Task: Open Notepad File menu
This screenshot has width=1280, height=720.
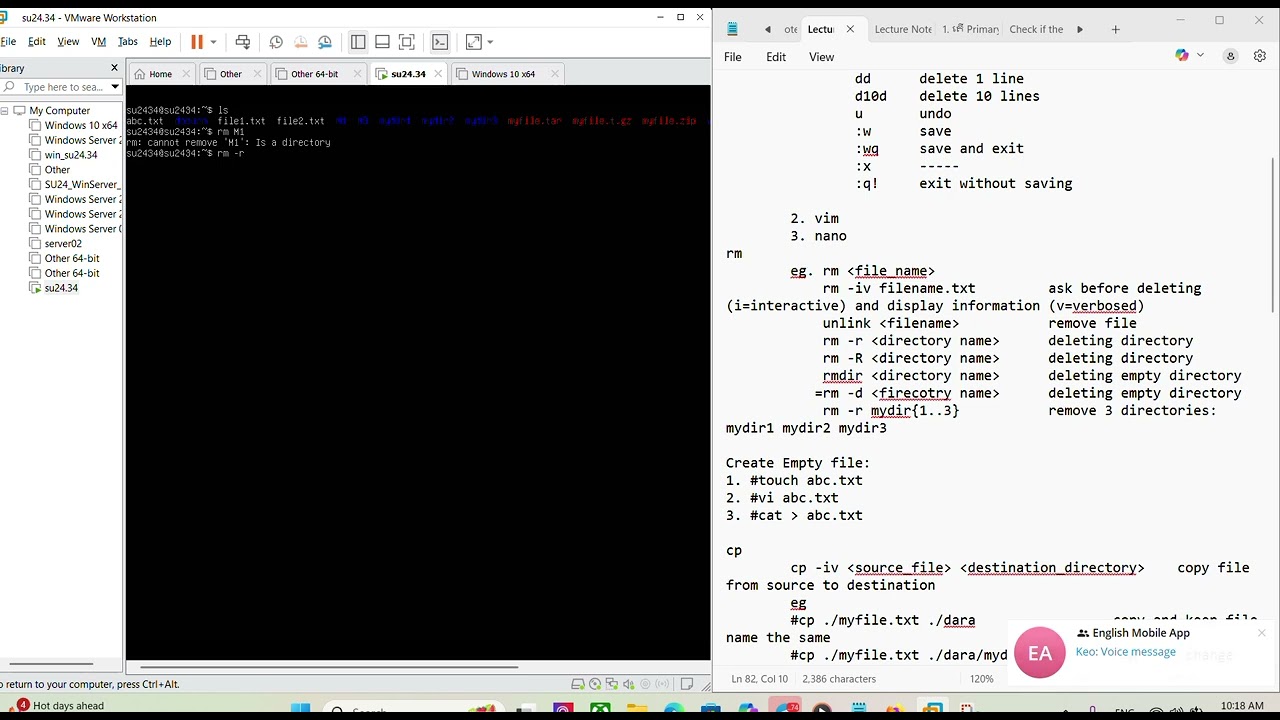Action: [x=733, y=57]
